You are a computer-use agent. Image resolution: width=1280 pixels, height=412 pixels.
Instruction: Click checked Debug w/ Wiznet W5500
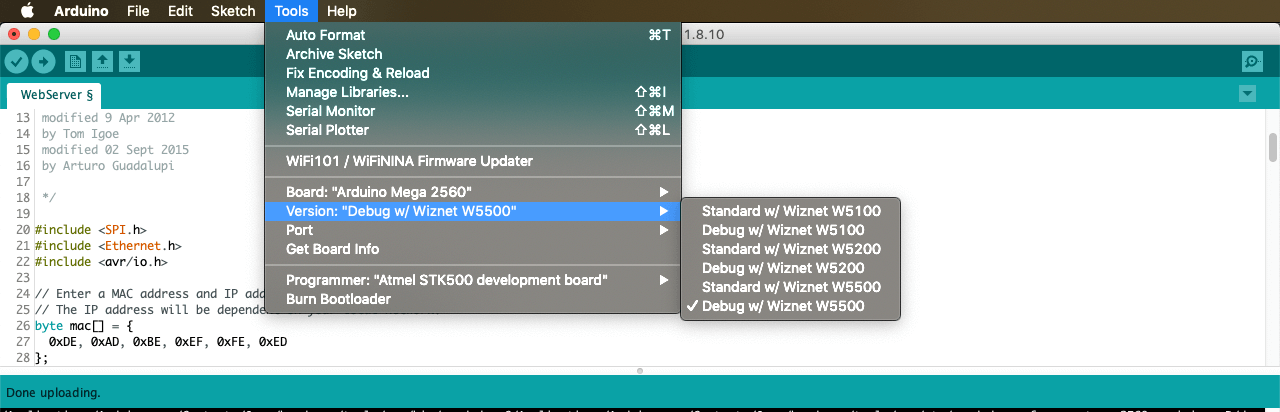[791, 306]
